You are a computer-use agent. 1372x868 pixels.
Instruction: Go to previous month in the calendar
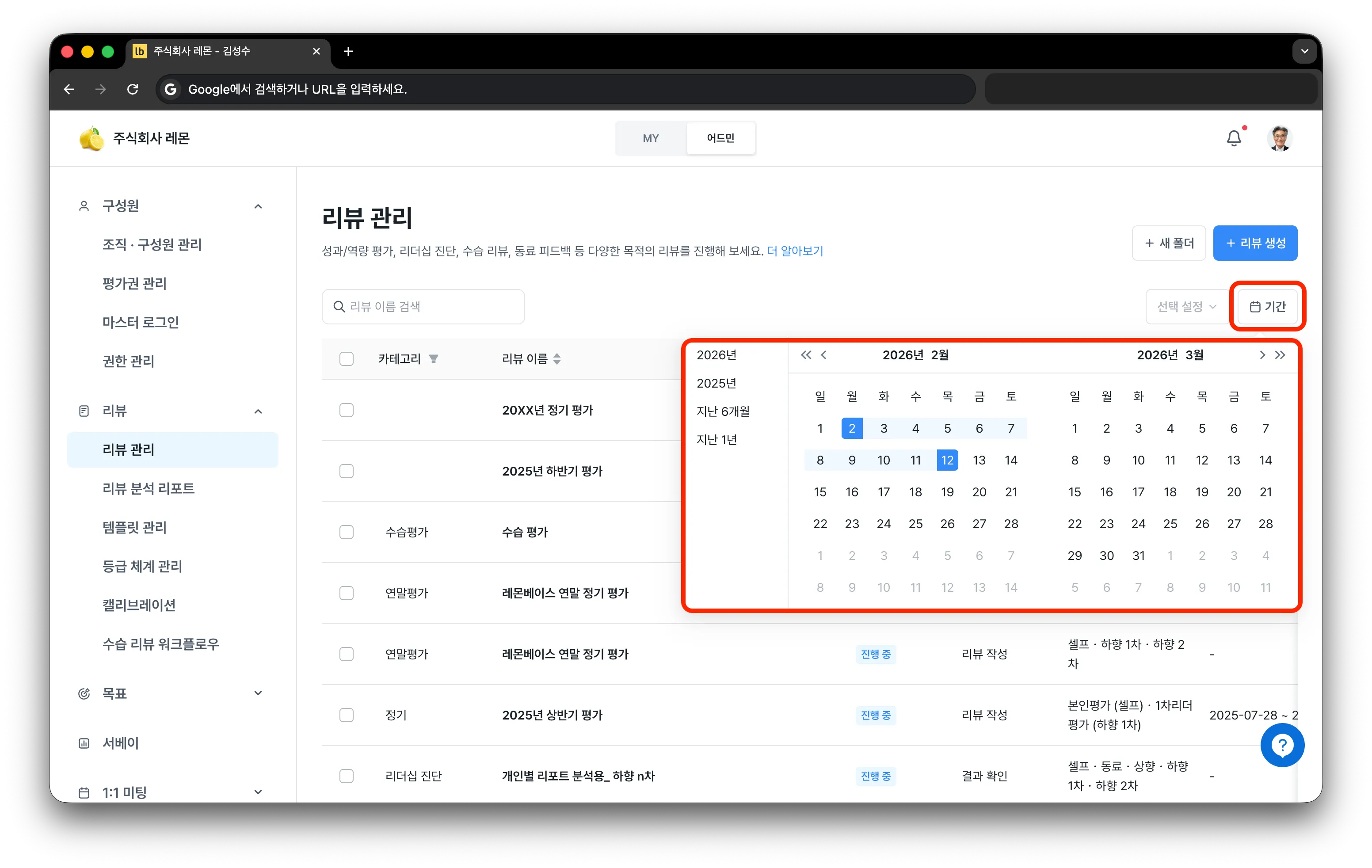coord(824,355)
